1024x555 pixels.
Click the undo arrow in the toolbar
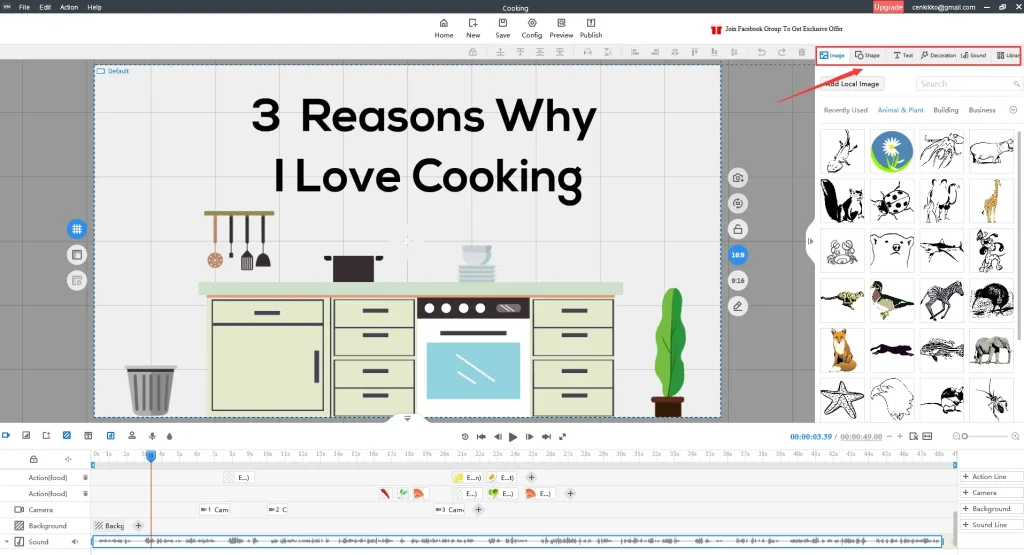click(x=763, y=52)
